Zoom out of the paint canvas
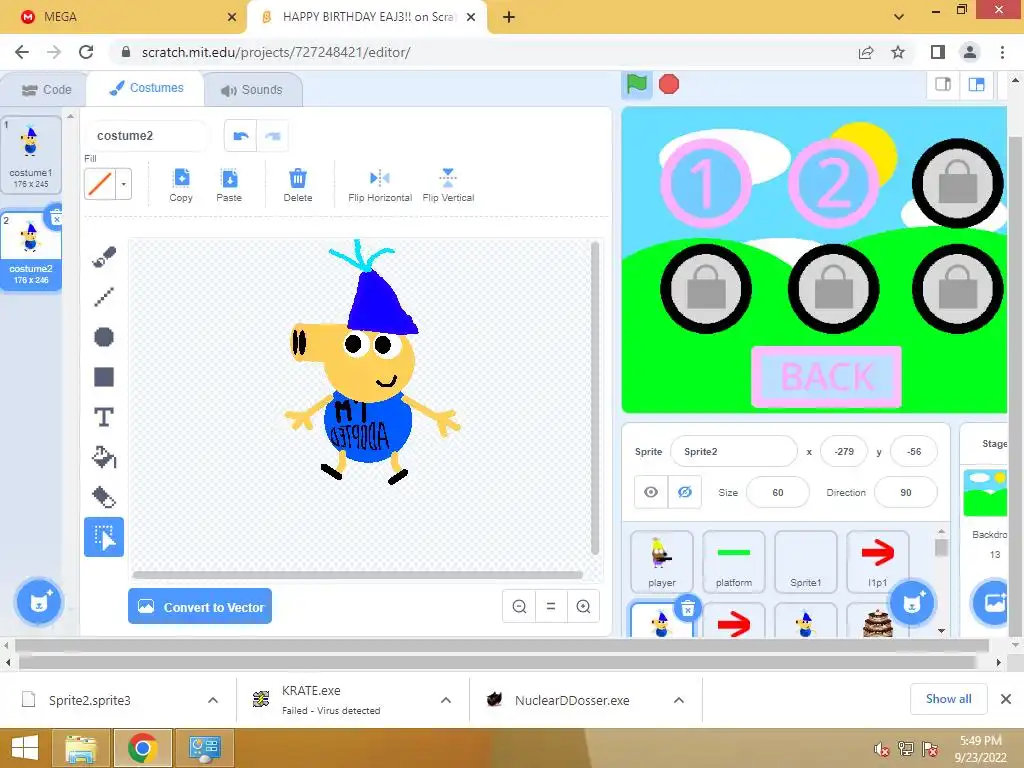Image resolution: width=1024 pixels, height=768 pixels. tap(519, 607)
